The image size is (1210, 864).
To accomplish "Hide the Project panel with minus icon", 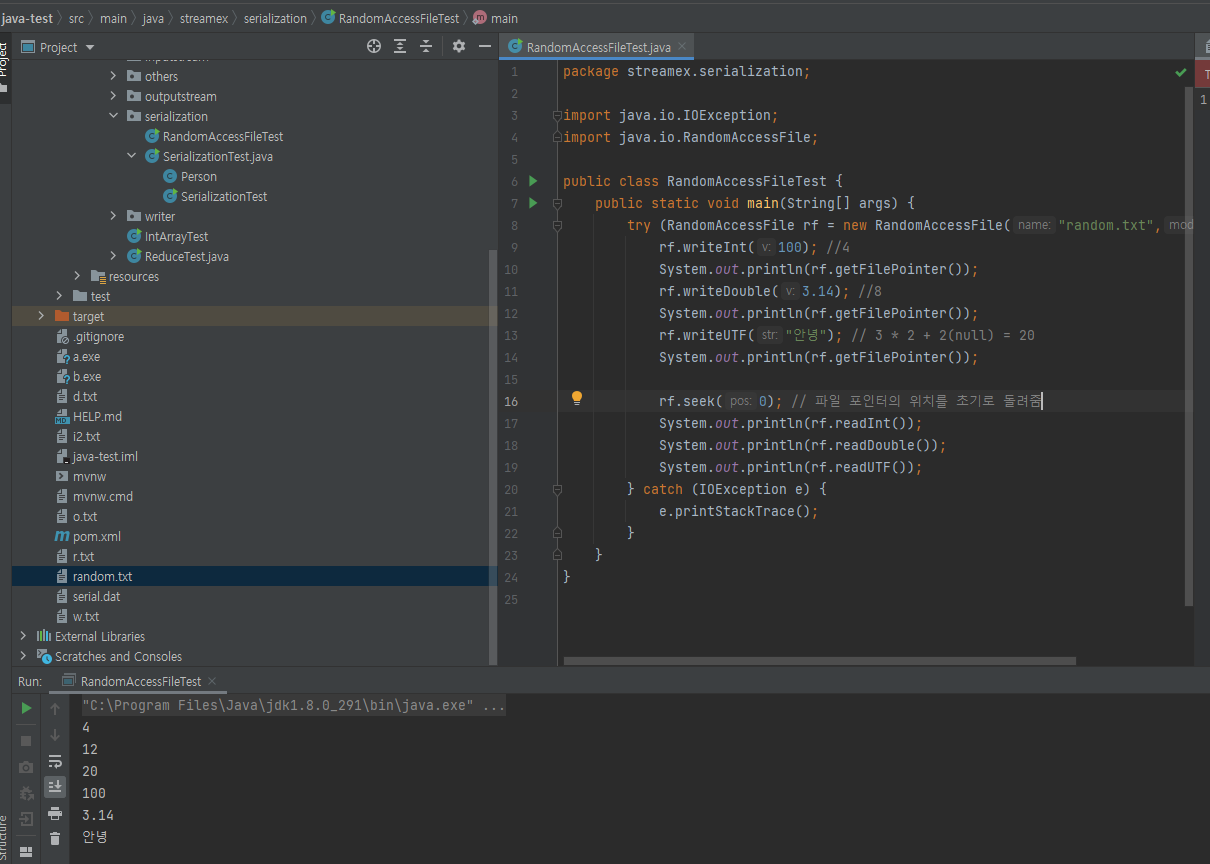I will [485, 46].
